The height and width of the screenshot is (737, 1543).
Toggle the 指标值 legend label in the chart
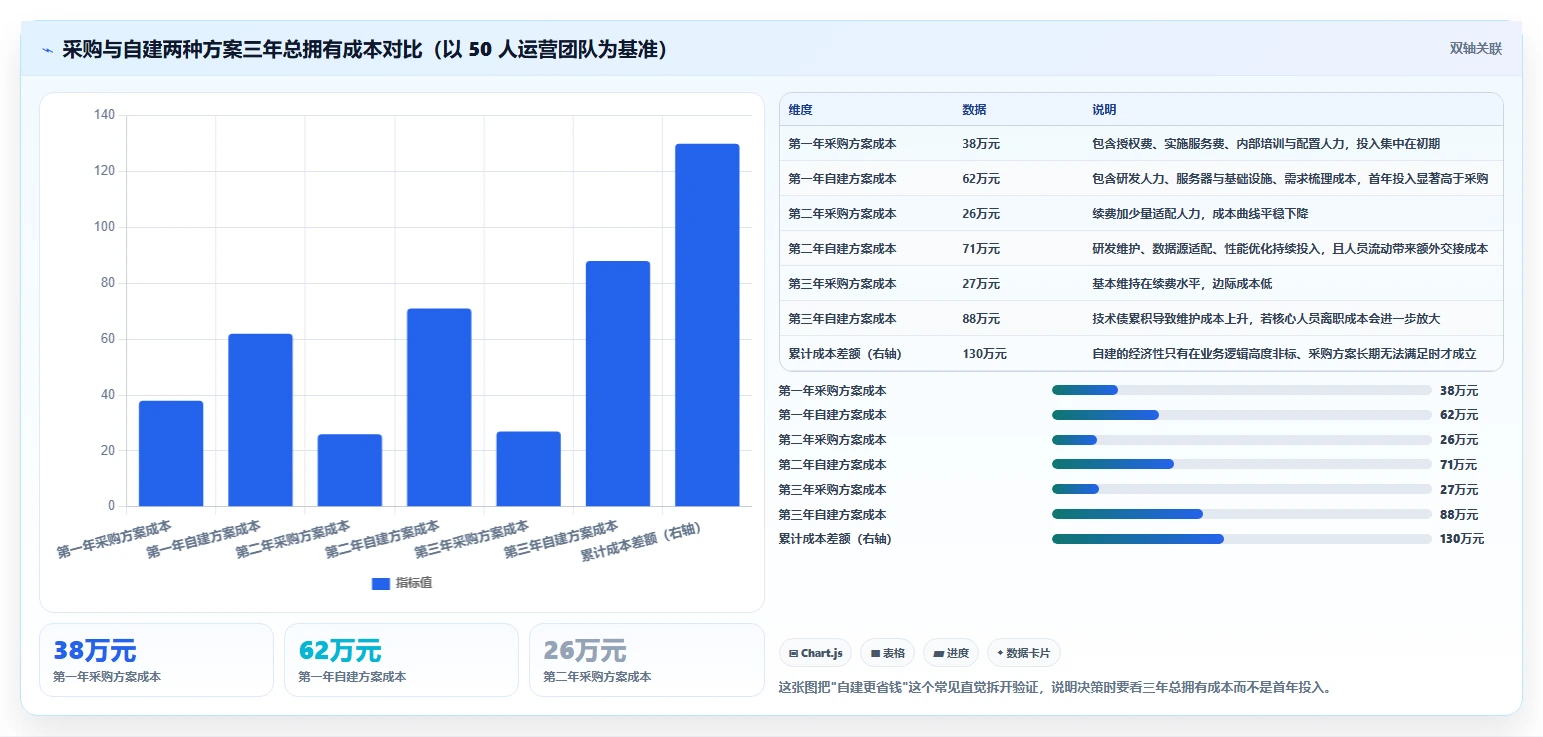[x=414, y=583]
